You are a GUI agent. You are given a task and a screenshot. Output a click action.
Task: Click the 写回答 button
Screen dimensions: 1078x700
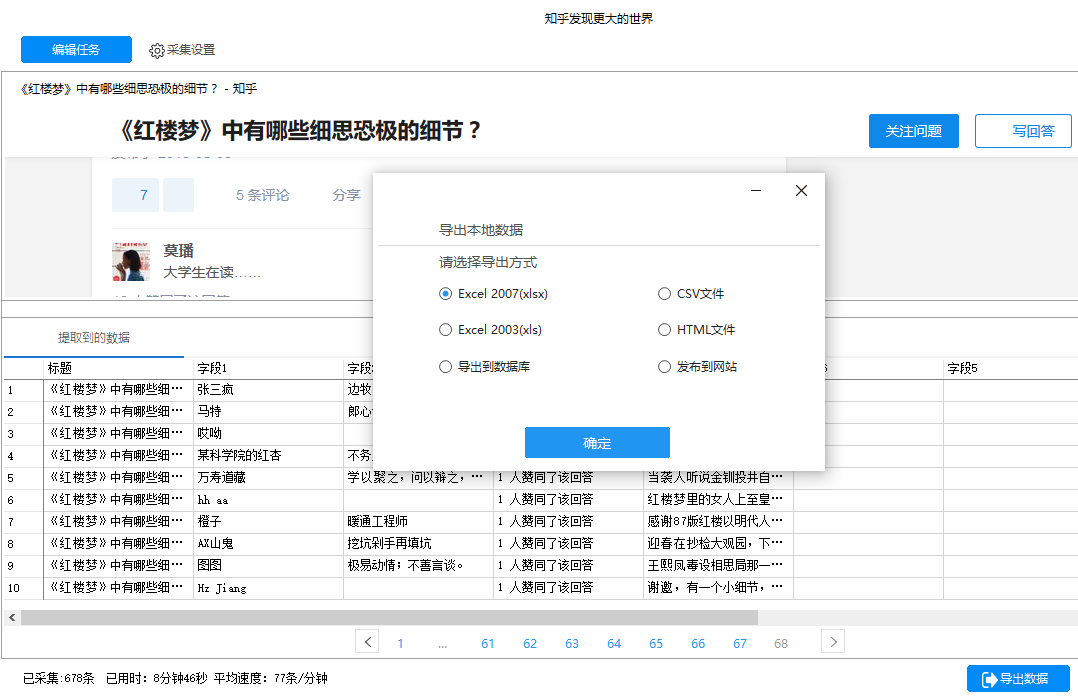(x=1023, y=131)
